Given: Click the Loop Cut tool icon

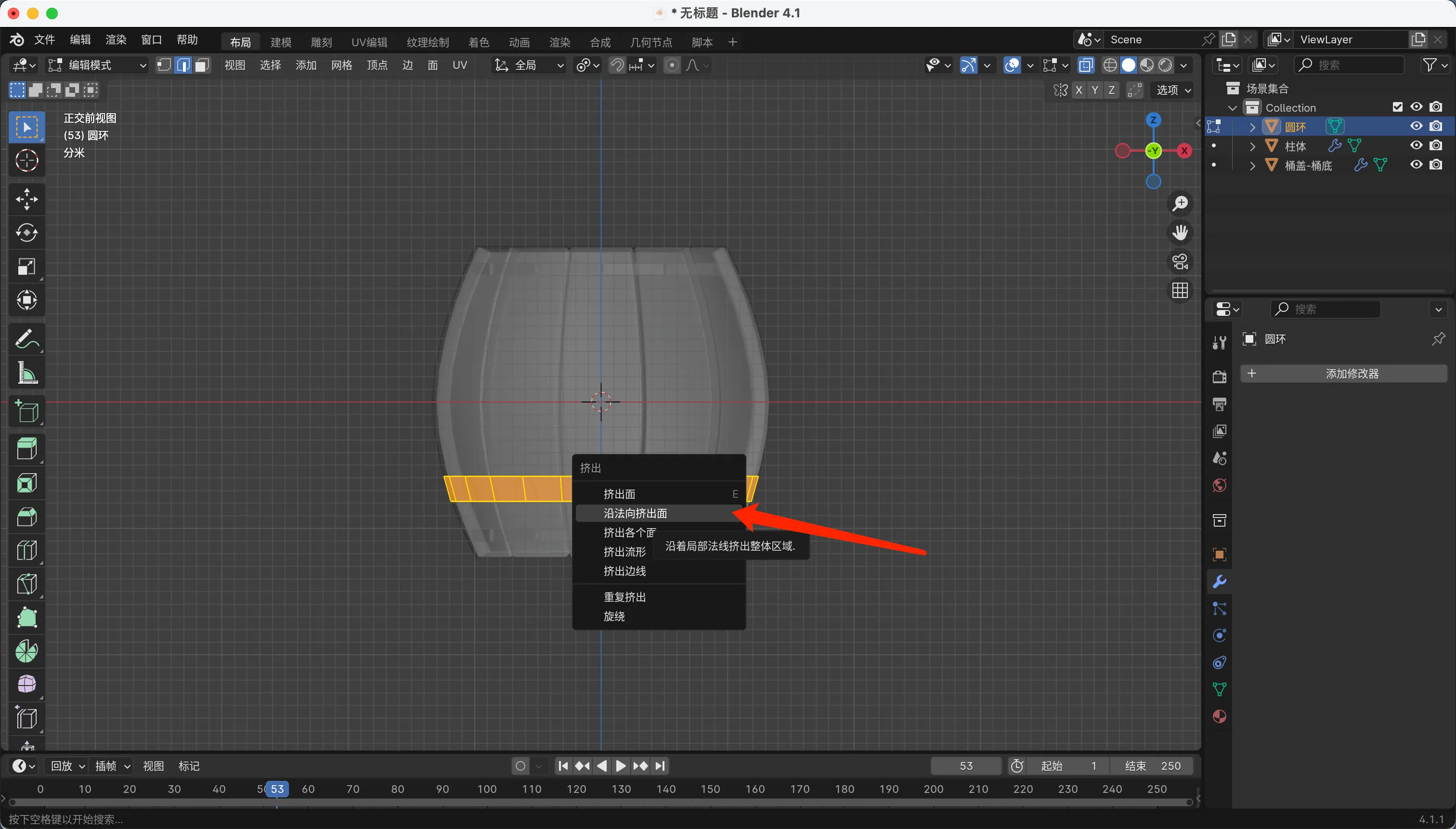Looking at the screenshot, I should point(27,551).
